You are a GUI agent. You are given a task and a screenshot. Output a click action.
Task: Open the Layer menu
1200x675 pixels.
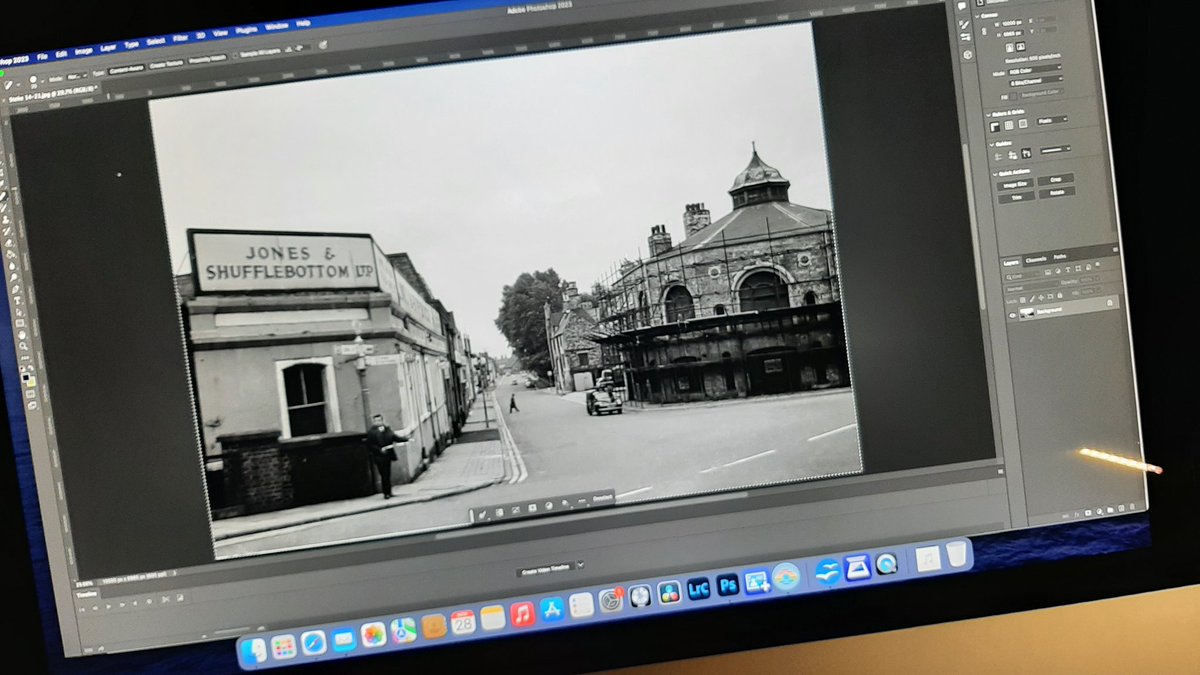coord(108,48)
